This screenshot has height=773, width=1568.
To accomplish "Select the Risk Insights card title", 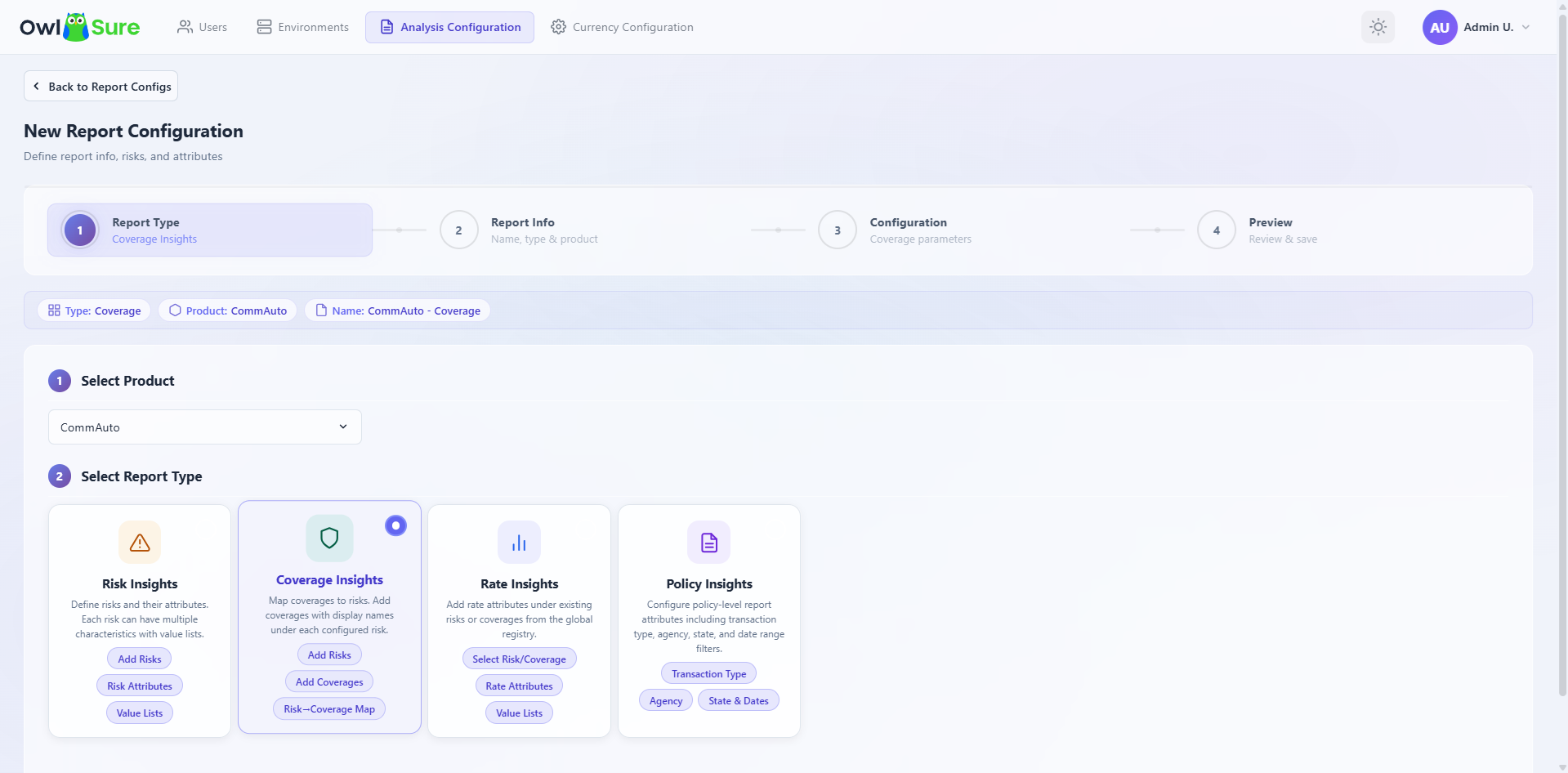I will (x=140, y=583).
